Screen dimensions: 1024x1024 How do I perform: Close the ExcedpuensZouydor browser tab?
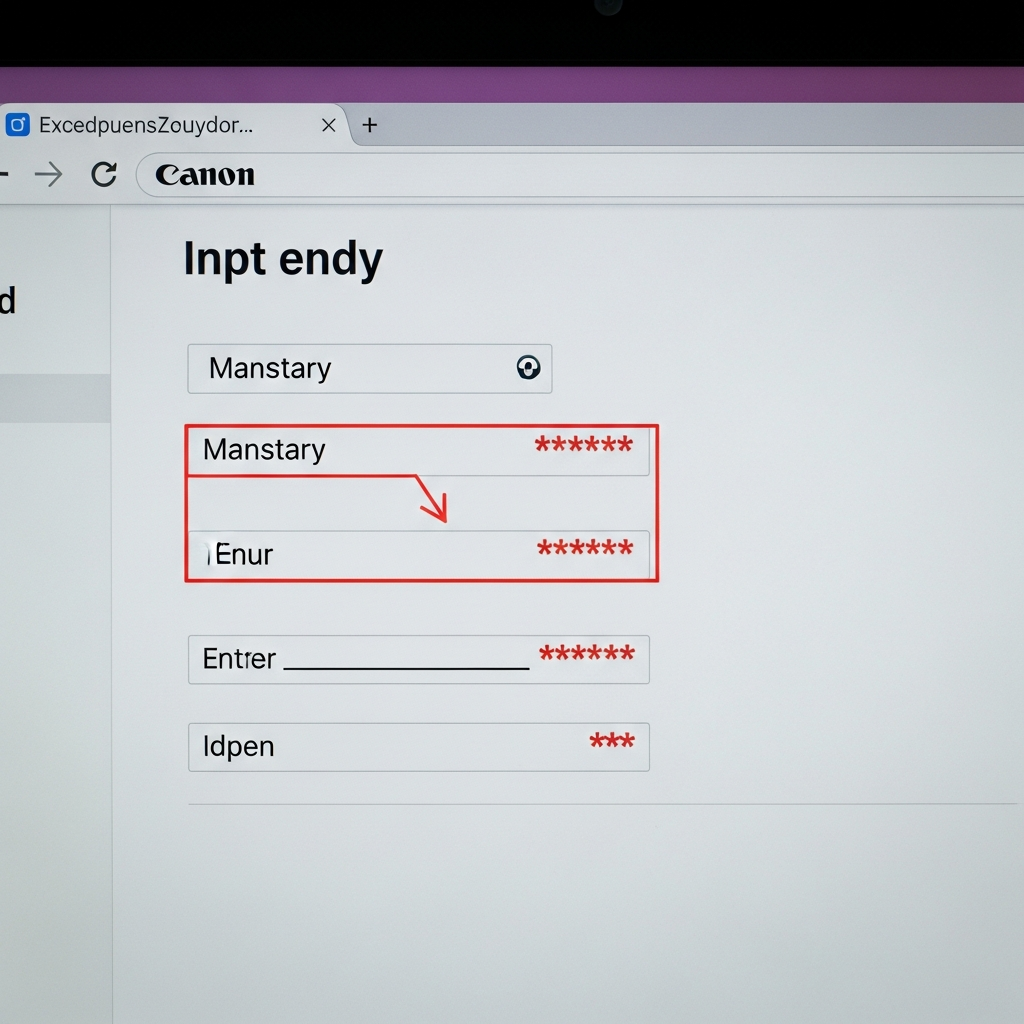pyautogui.click(x=328, y=125)
